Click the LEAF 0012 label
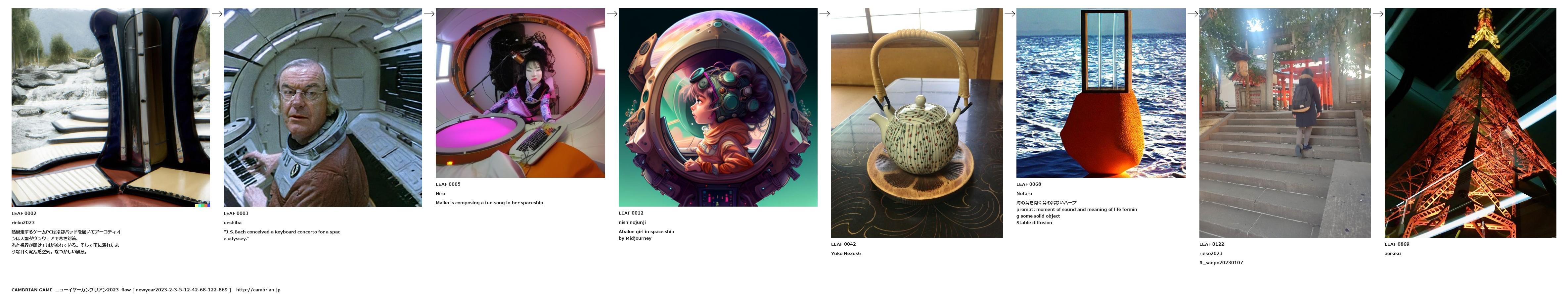The image size is (1568, 298). coord(631,213)
